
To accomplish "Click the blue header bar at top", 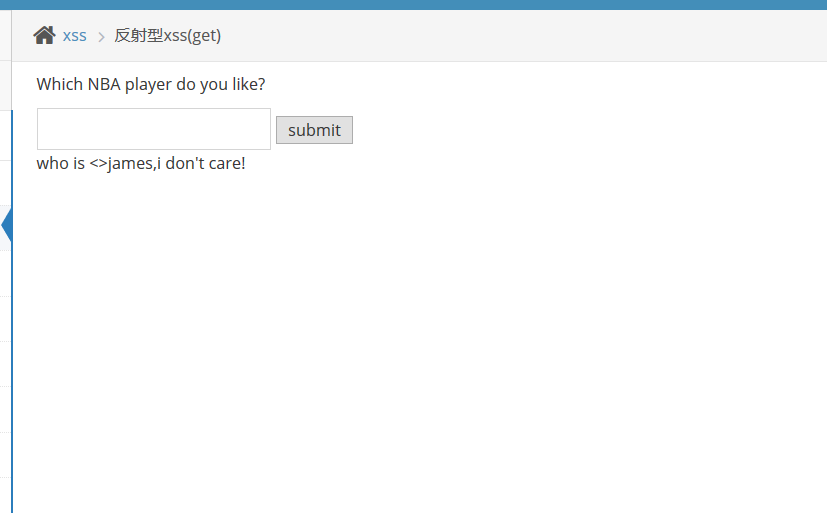I will click(413, 4).
